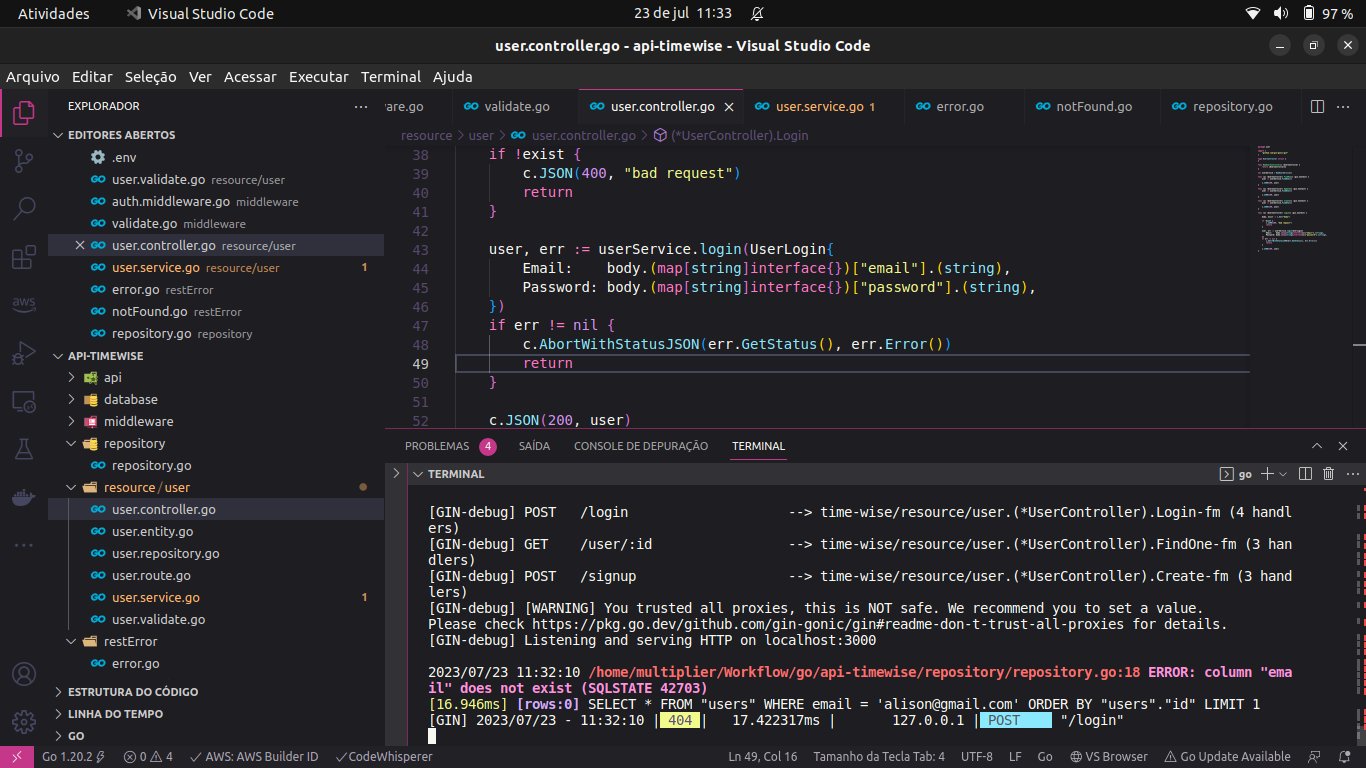Click the (*UserController).Login breadcrumb
Image resolution: width=1366 pixels, height=768 pixels.
(x=730, y=135)
